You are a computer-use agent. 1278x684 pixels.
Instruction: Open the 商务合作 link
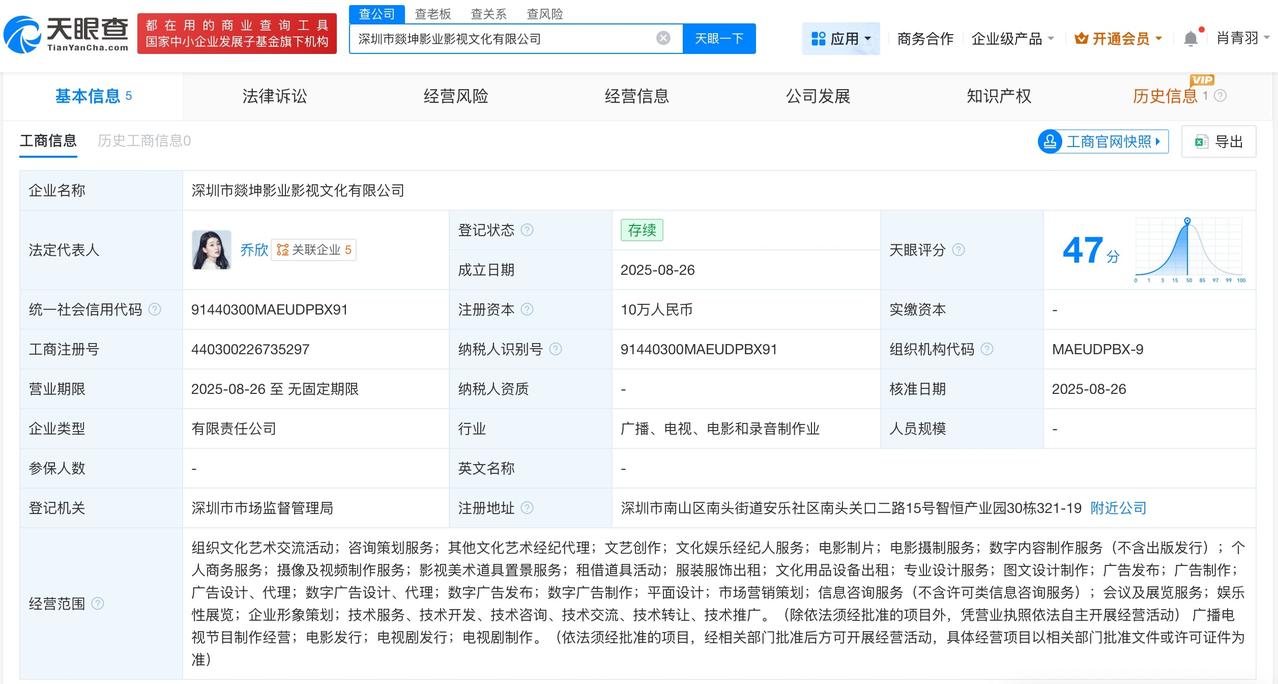925,38
